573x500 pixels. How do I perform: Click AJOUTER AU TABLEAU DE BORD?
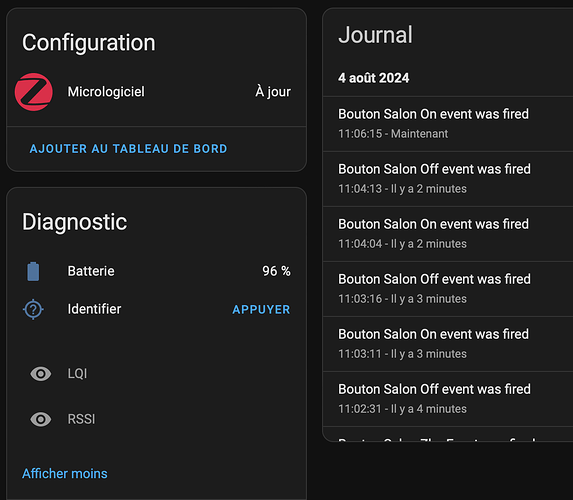tap(128, 149)
